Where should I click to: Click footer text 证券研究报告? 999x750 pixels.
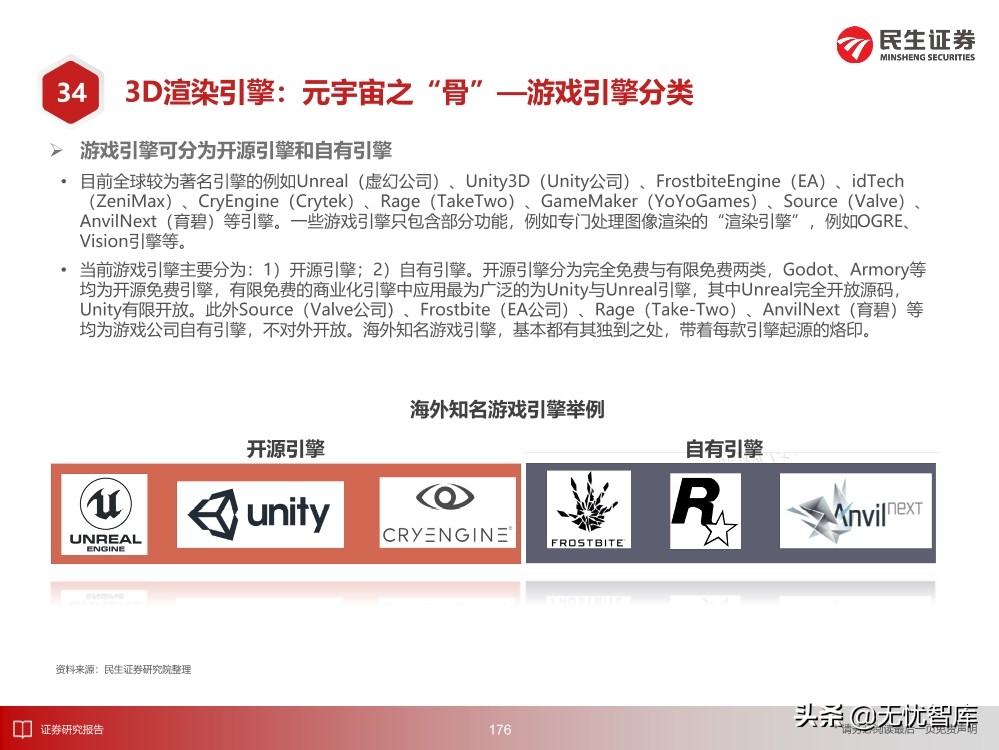72,730
